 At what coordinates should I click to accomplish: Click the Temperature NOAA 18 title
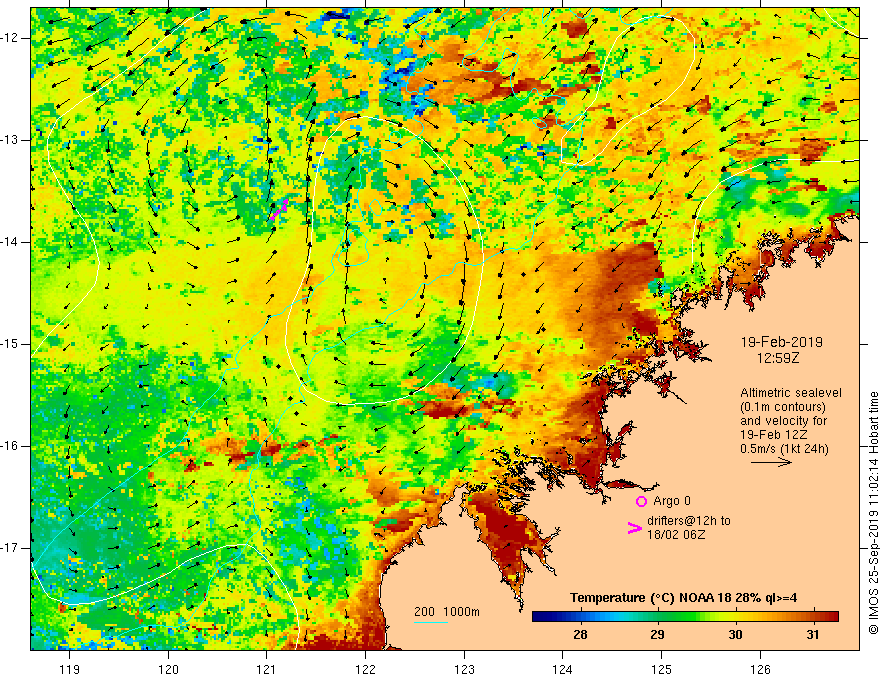[684, 598]
